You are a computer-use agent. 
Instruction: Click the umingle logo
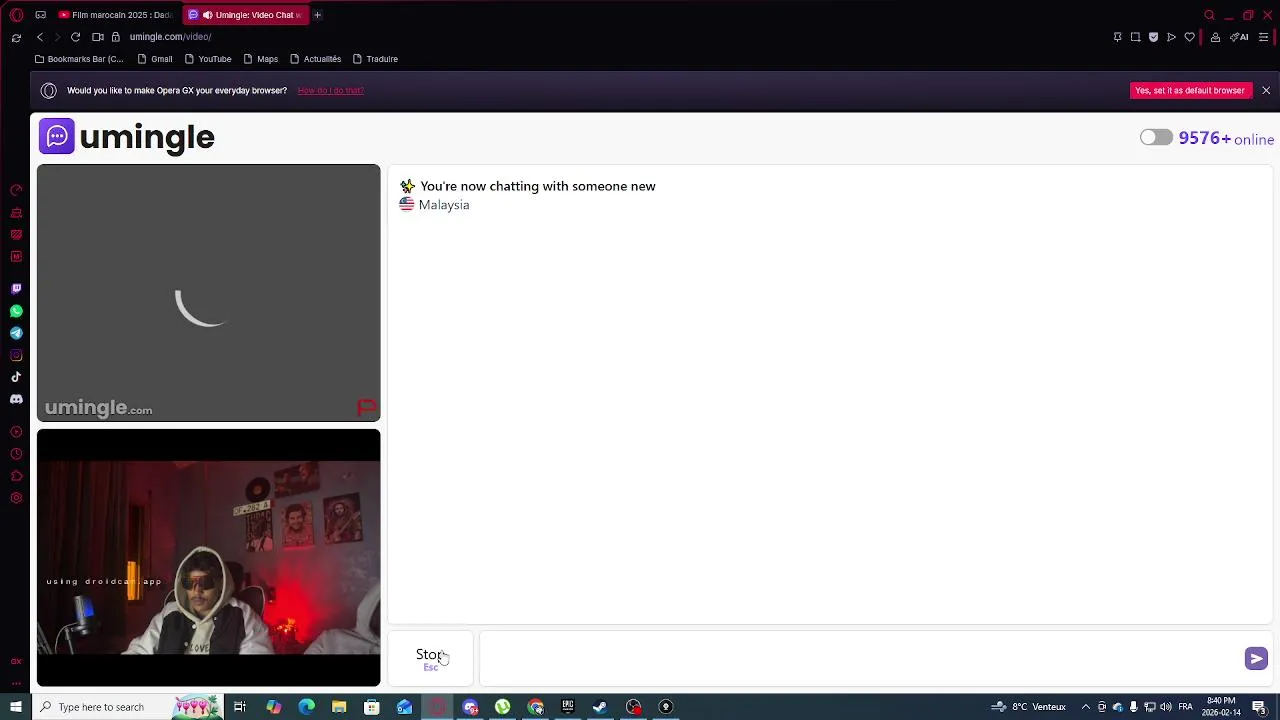pos(127,137)
